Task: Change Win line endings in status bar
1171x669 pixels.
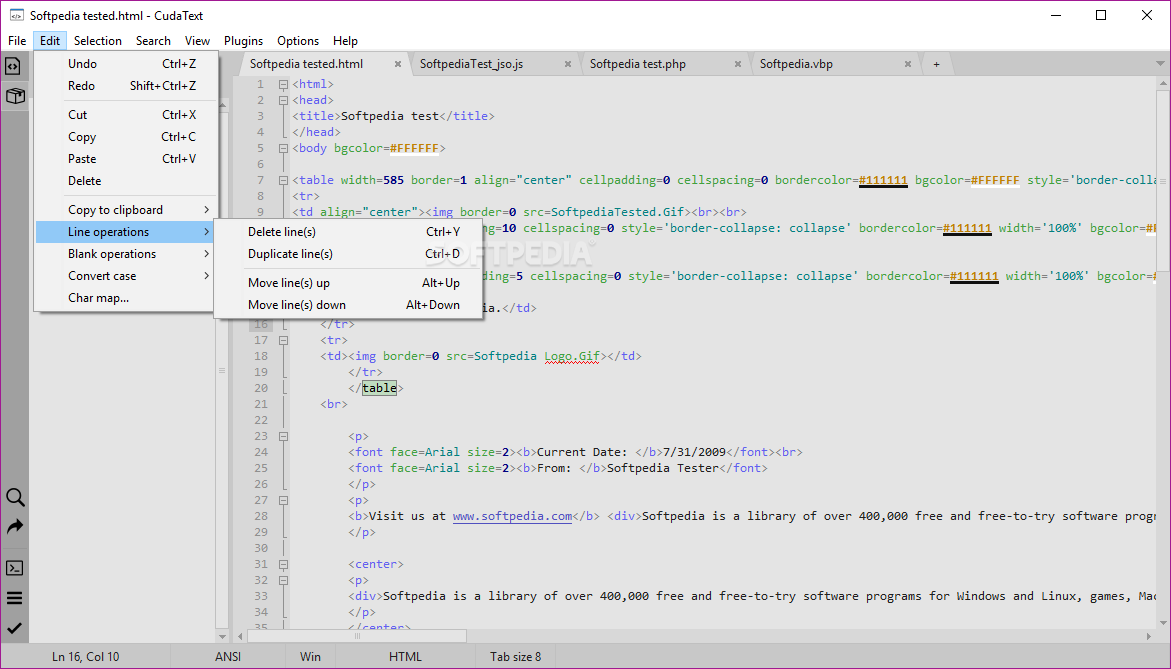Action: click(x=310, y=657)
